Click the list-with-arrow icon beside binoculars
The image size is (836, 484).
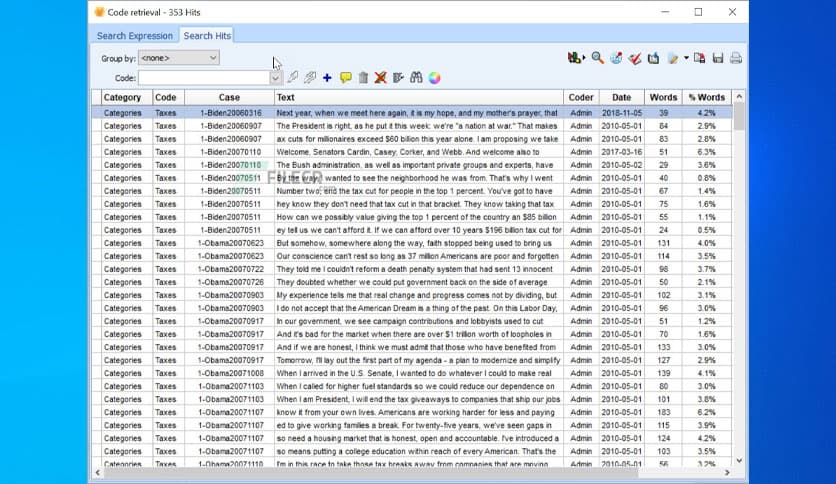(398, 78)
